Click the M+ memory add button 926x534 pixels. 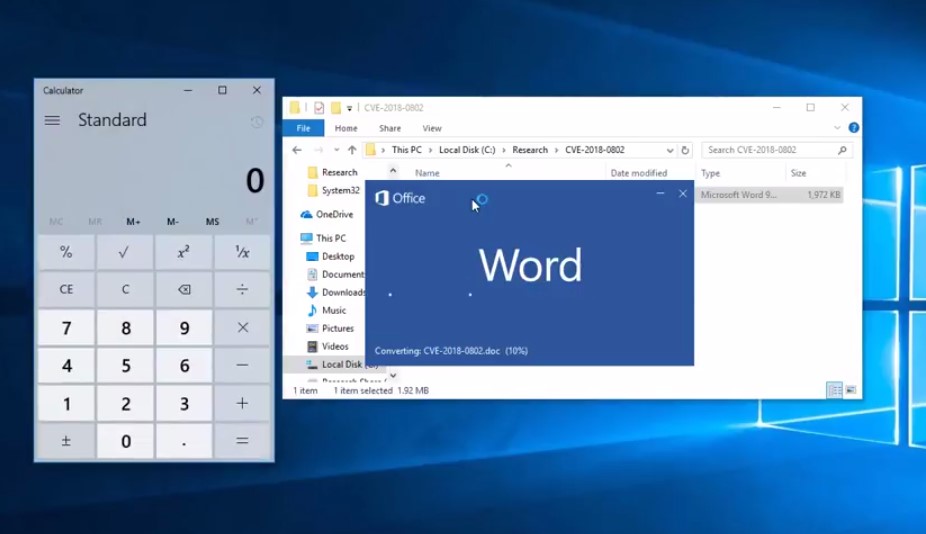(x=134, y=221)
